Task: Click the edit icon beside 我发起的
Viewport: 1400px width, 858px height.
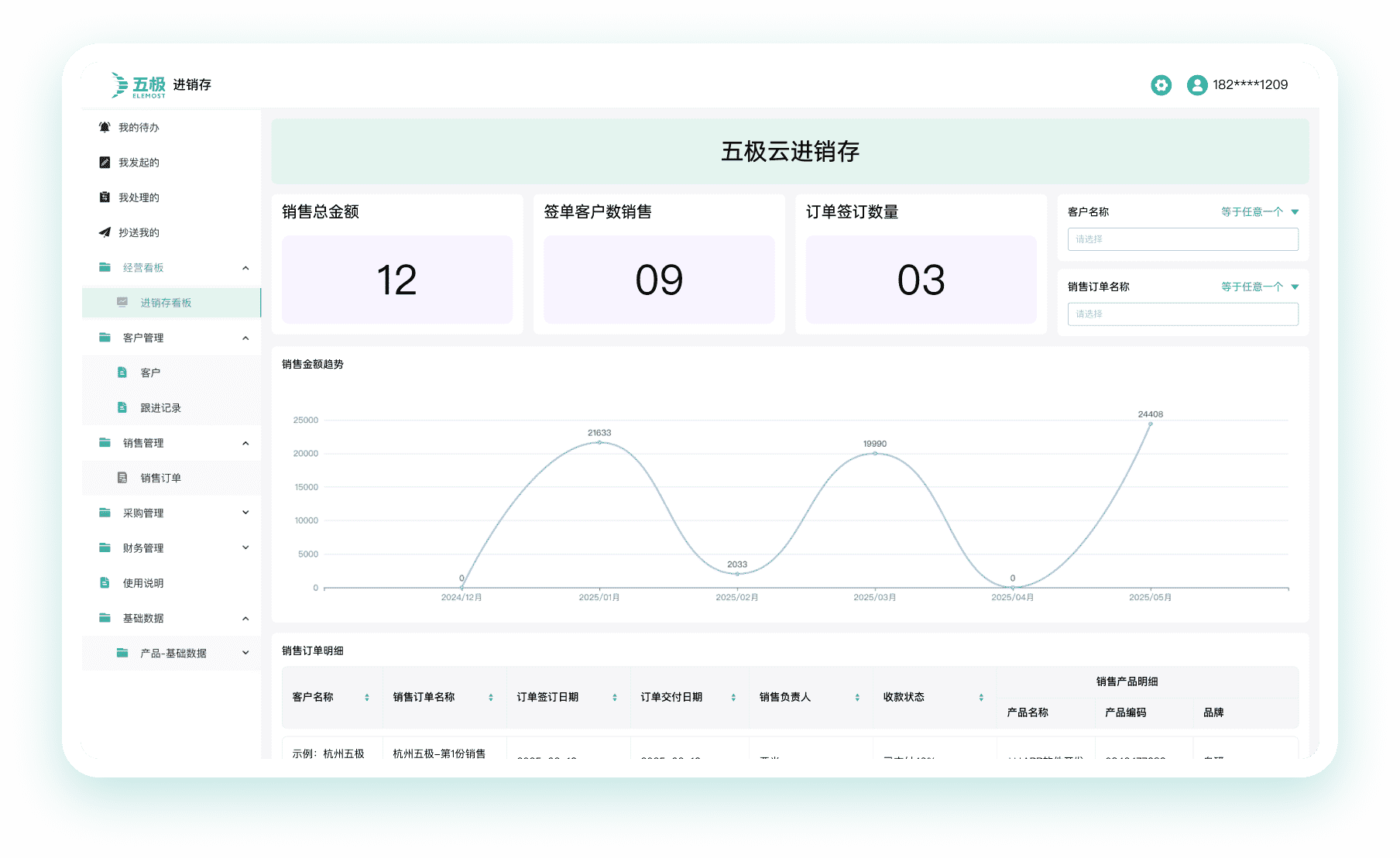Action: 105,163
